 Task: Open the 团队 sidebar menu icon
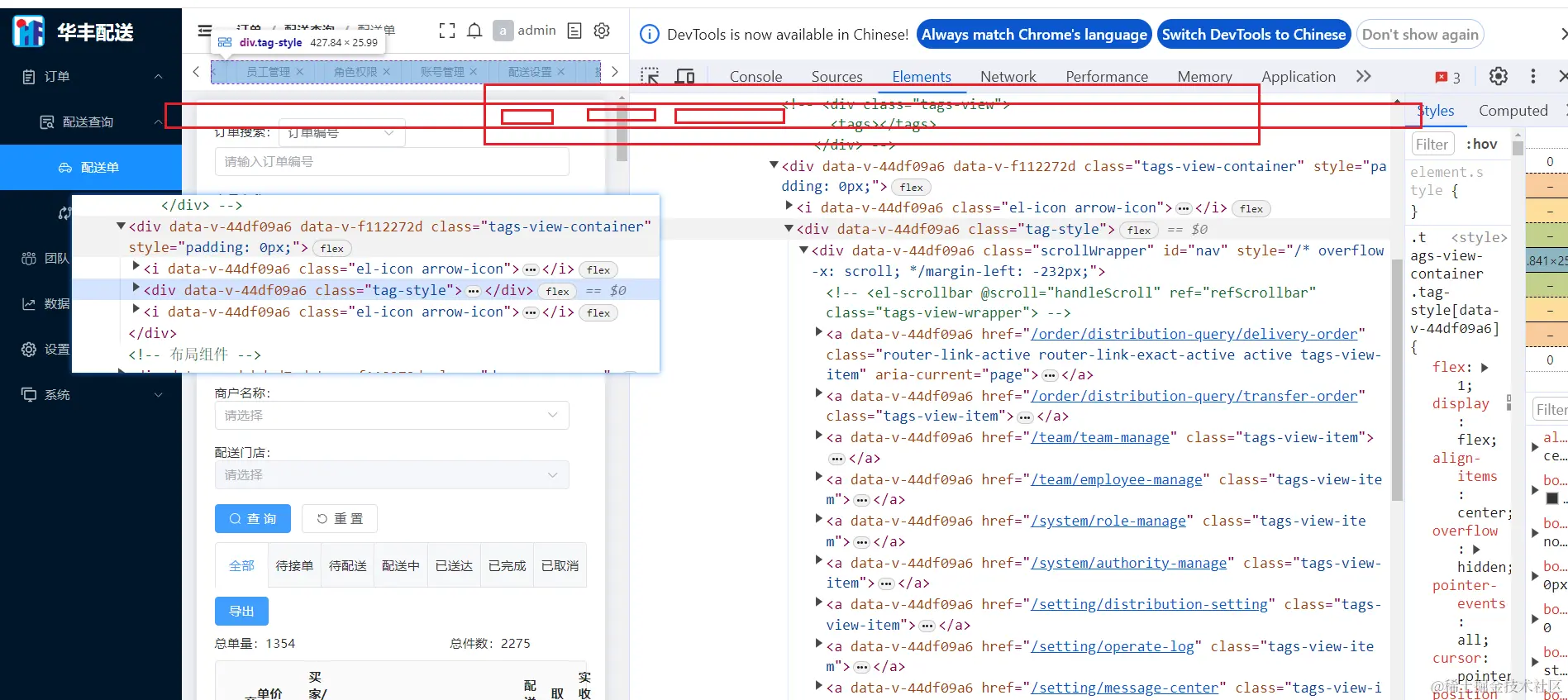29,259
